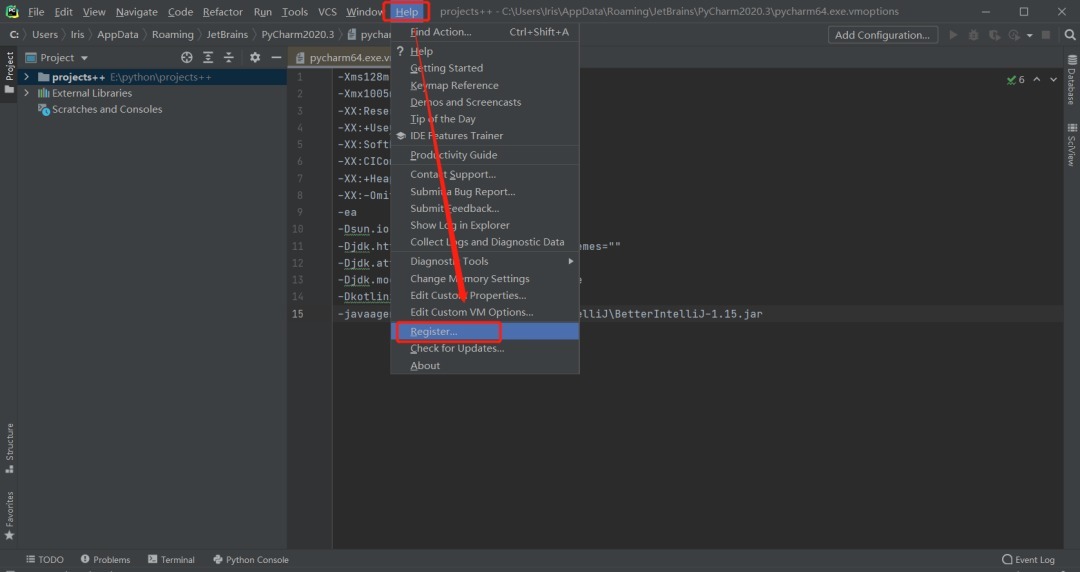The width and height of the screenshot is (1080, 572).
Task: Open the Terminal tool window
Action: tap(171, 560)
